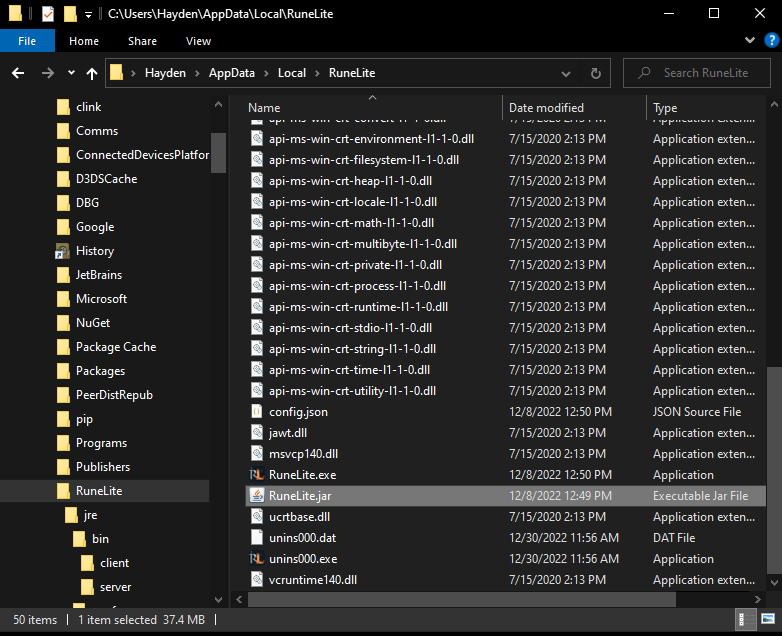Expand the chevron after Hayden breadcrumb
Viewport: 782px width, 636px height.
[x=197, y=73]
